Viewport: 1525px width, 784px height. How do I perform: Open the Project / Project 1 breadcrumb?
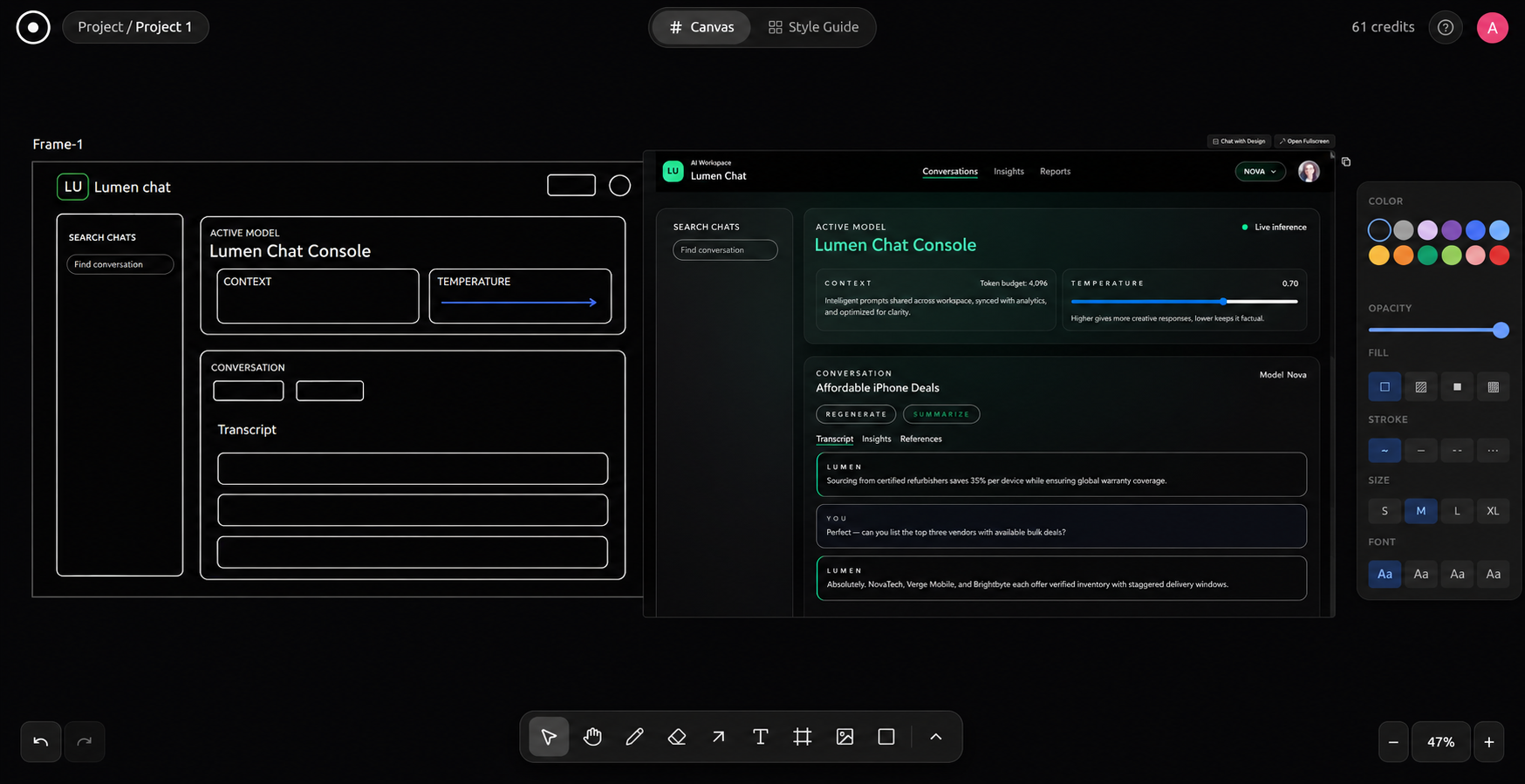(135, 27)
